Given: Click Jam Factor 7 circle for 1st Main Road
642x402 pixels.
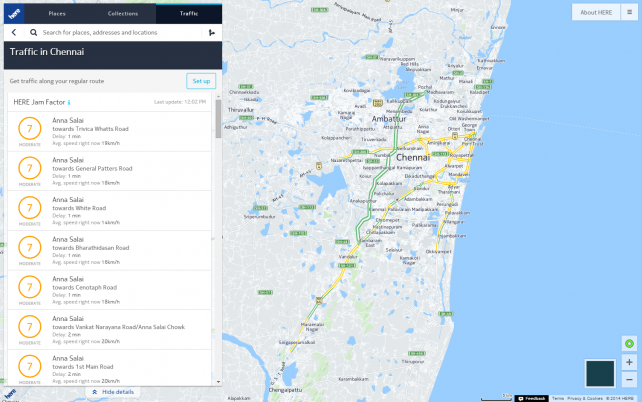Looking at the screenshot, I should (29, 366).
